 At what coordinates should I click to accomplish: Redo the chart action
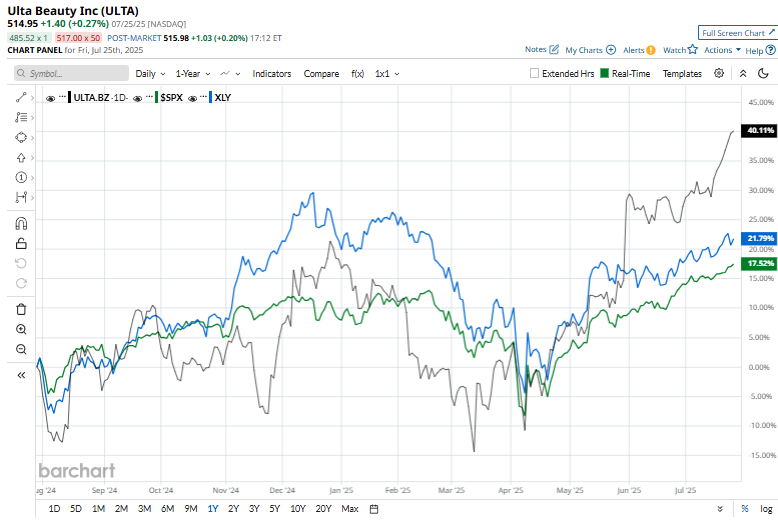click(21, 283)
